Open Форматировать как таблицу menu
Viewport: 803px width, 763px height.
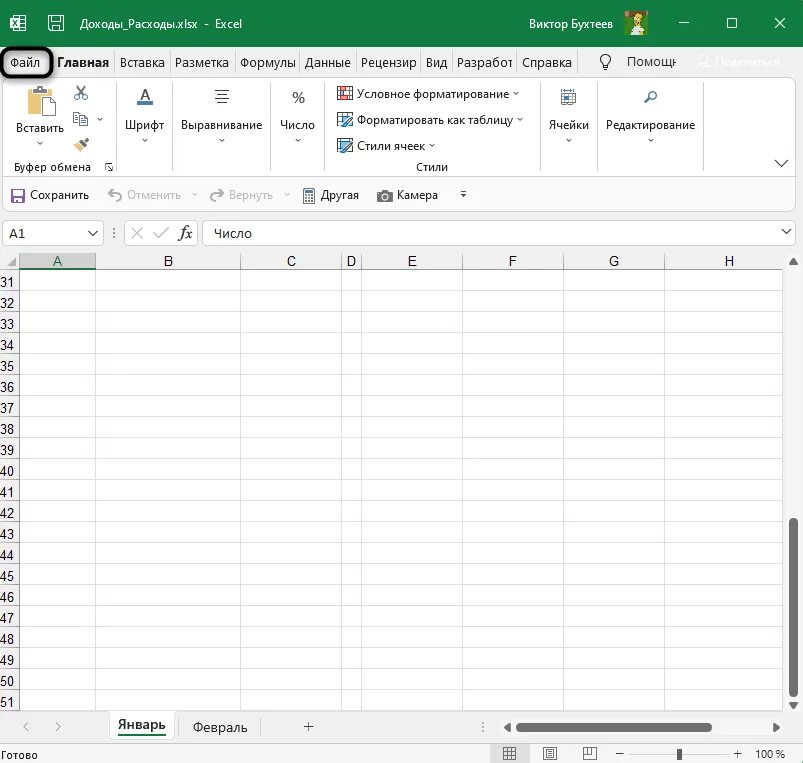(x=430, y=120)
